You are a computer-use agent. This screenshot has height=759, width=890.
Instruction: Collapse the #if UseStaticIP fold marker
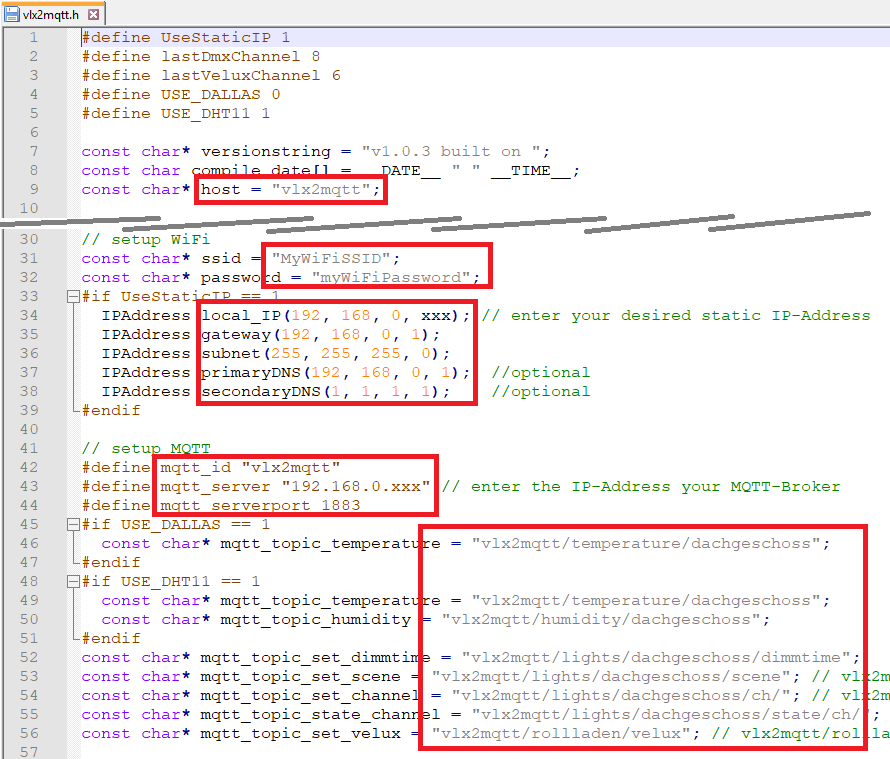point(73,296)
